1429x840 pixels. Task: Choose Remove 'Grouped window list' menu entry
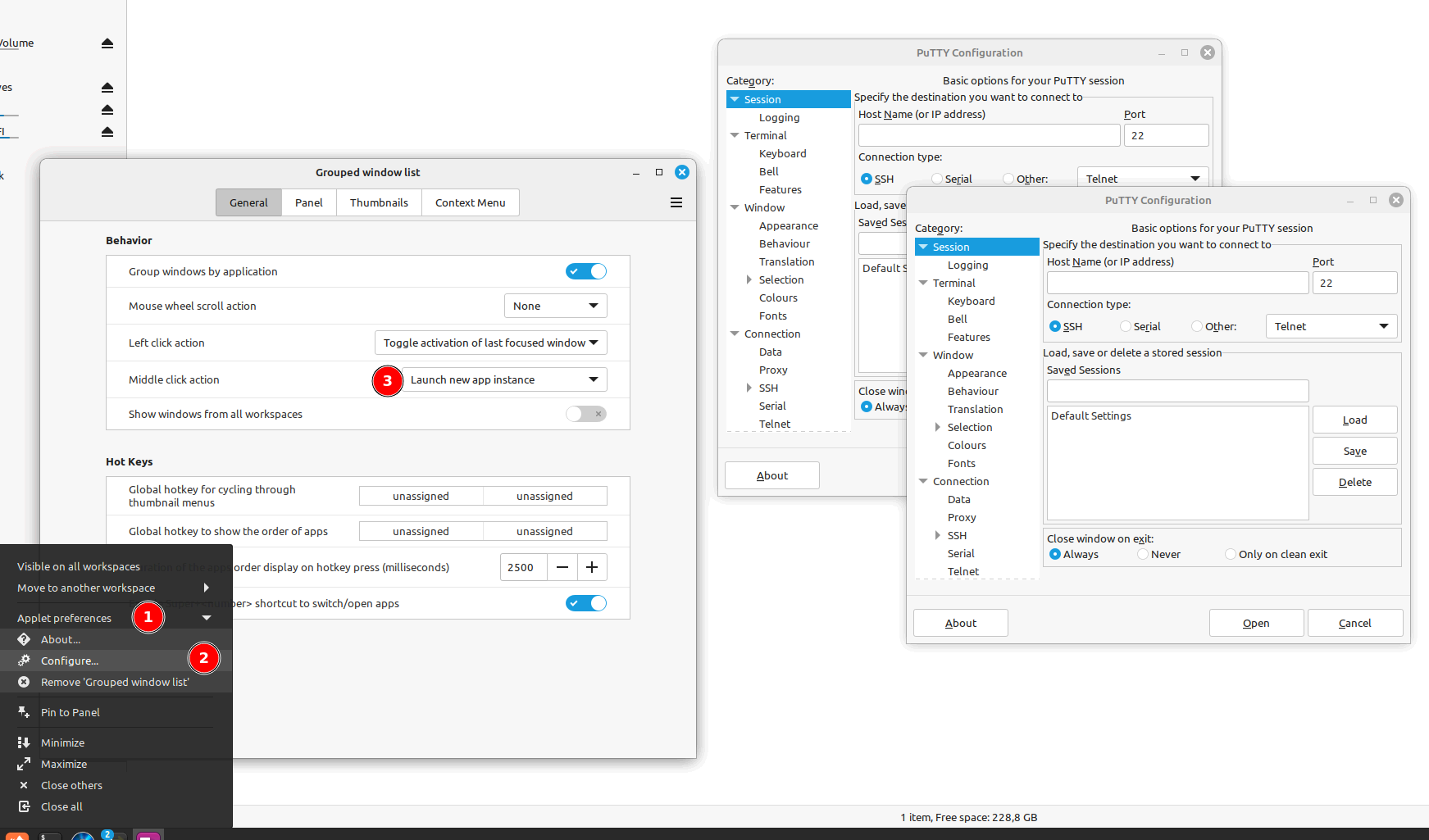coord(116,682)
